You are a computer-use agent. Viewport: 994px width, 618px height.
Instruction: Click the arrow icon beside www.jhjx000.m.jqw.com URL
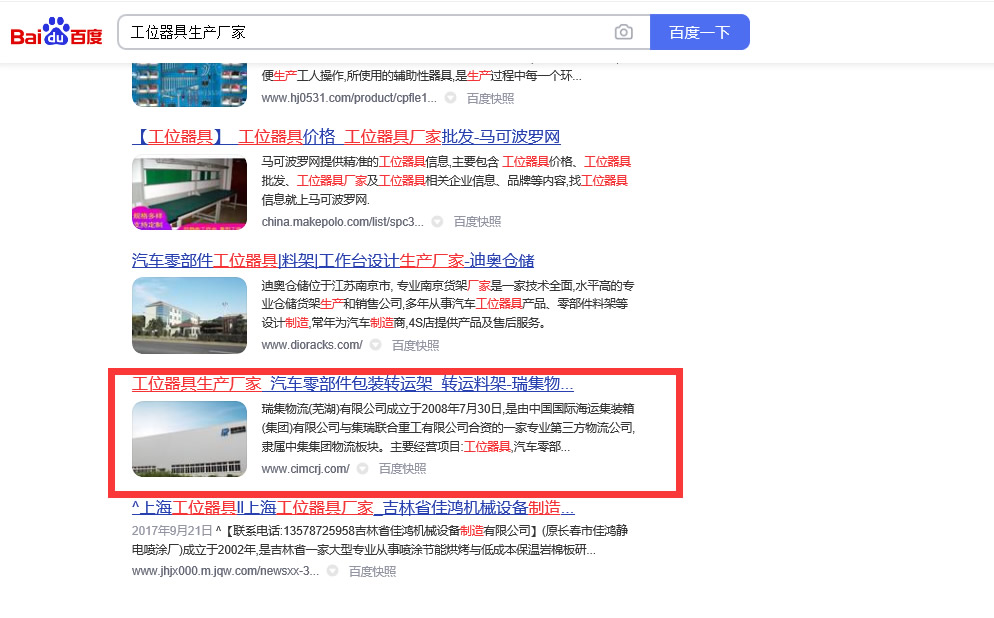[x=332, y=572]
